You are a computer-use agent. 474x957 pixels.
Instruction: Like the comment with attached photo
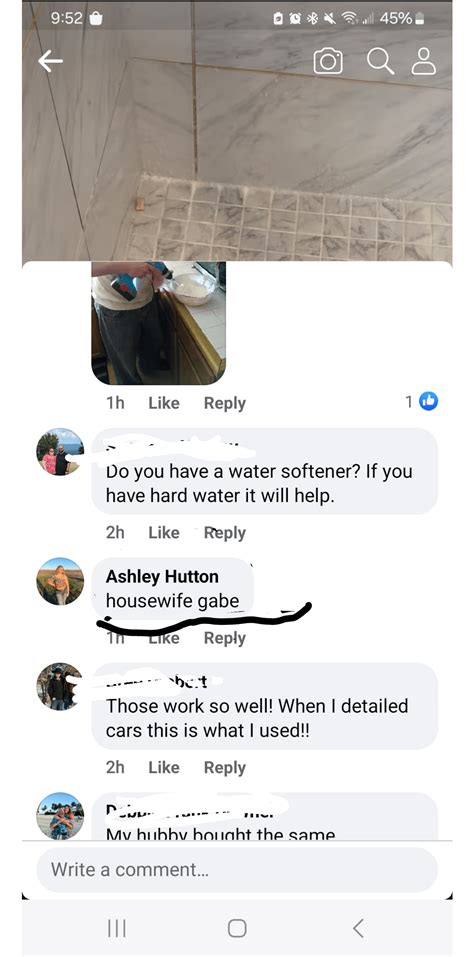pos(163,403)
